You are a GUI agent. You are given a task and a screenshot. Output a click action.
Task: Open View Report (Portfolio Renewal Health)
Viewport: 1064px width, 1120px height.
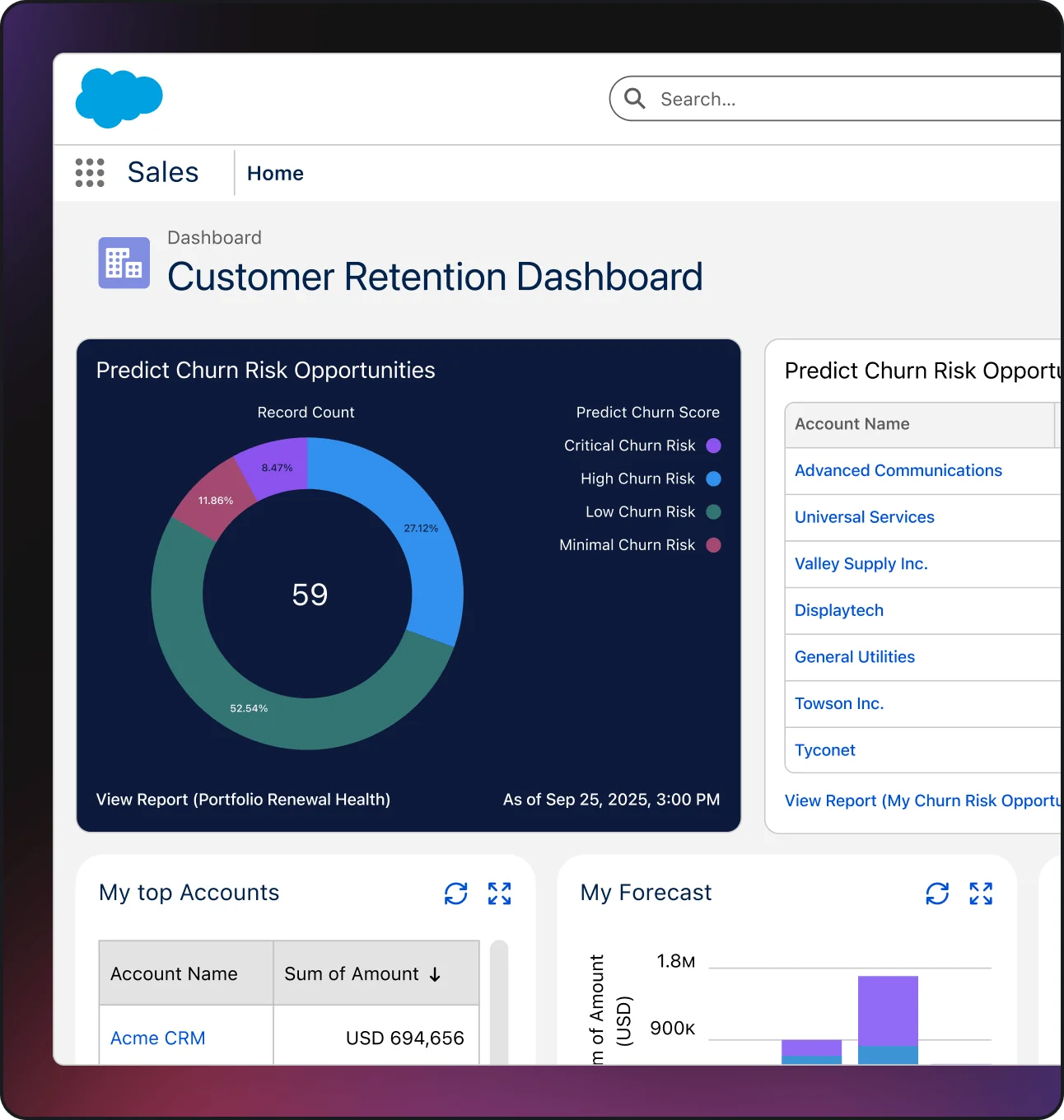pyautogui.click(x=243, y=800)
